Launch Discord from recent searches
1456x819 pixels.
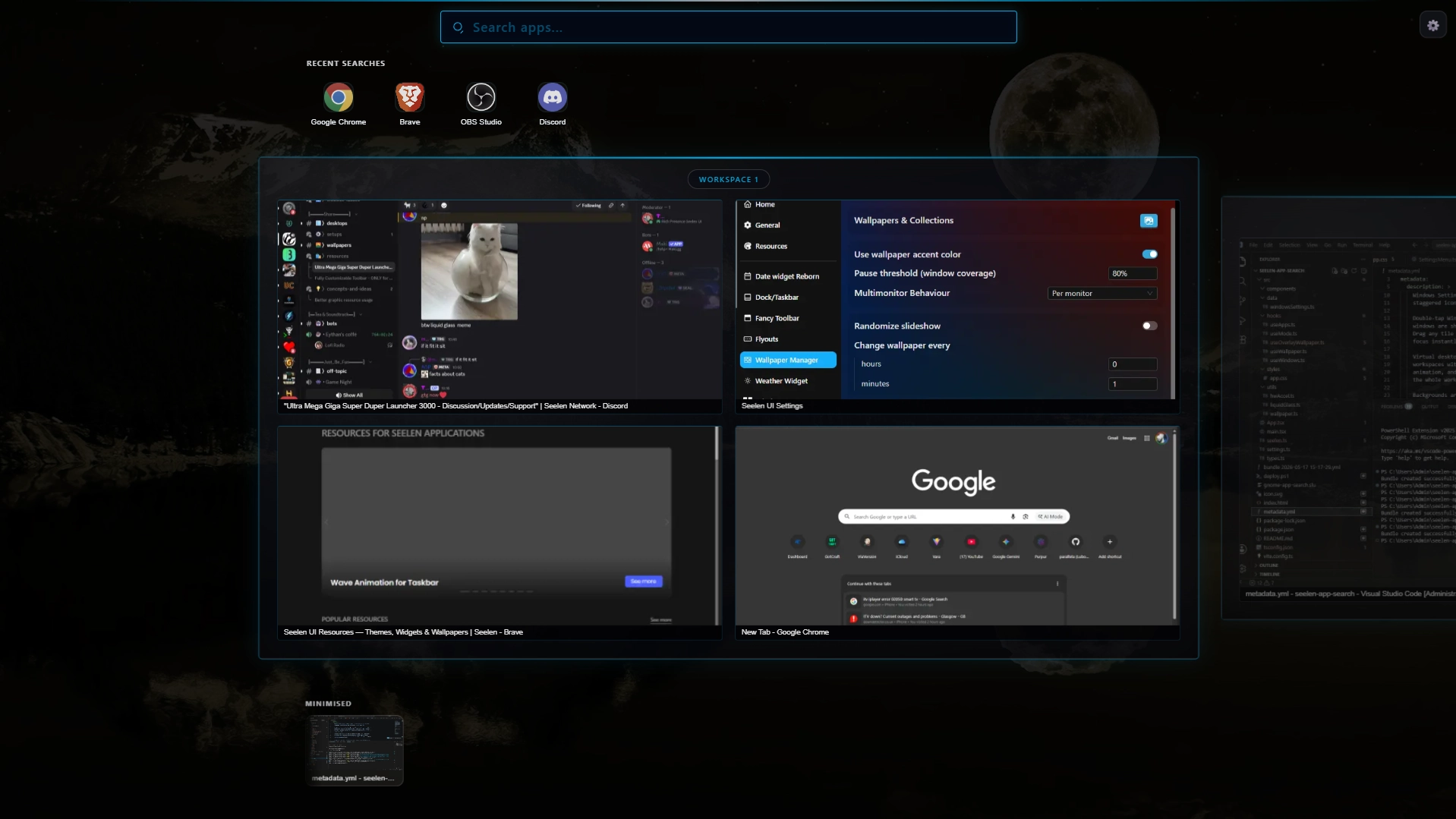tap(552, 105)
